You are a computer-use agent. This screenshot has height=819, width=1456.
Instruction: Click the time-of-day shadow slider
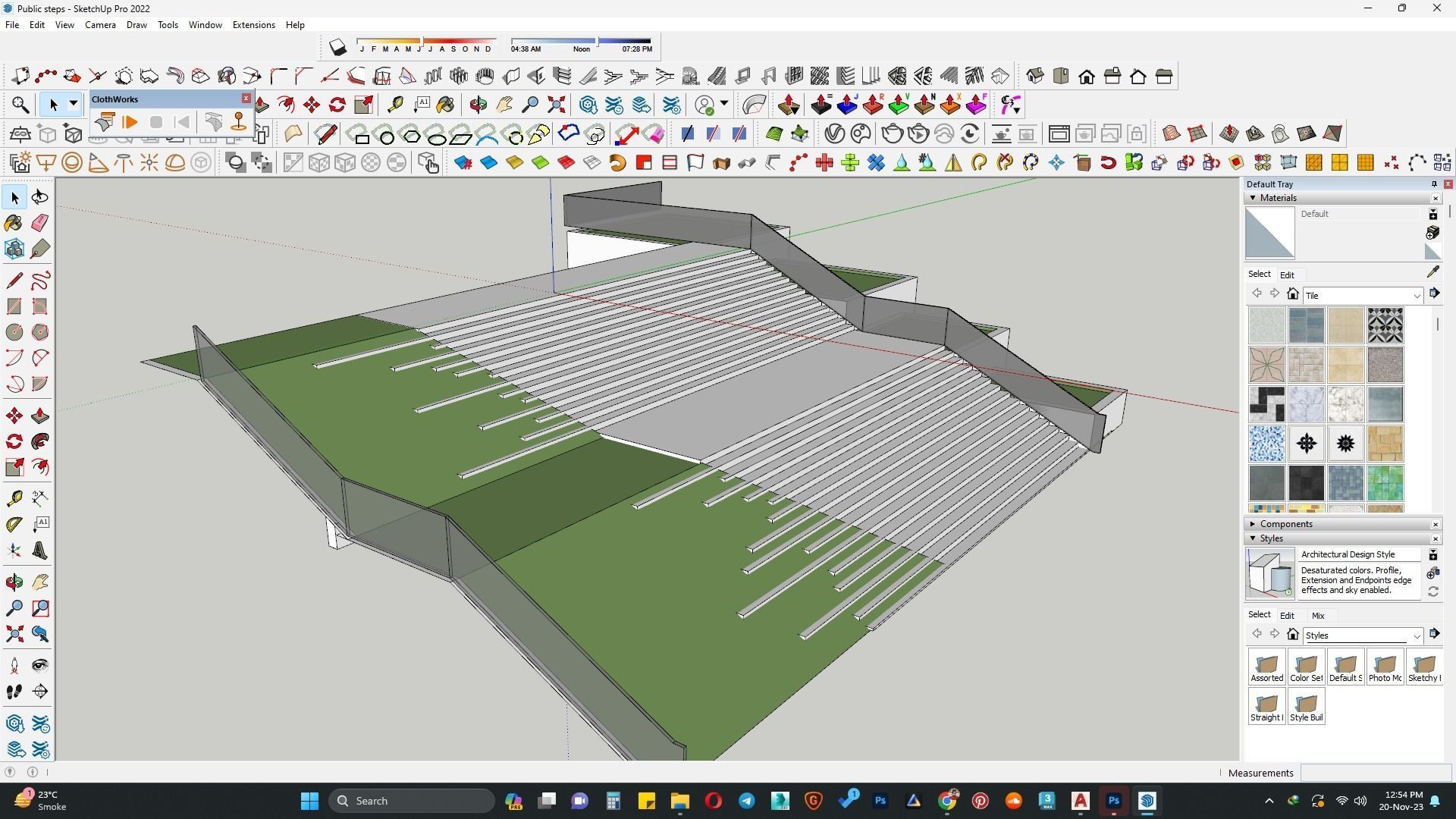pos(580,41)
